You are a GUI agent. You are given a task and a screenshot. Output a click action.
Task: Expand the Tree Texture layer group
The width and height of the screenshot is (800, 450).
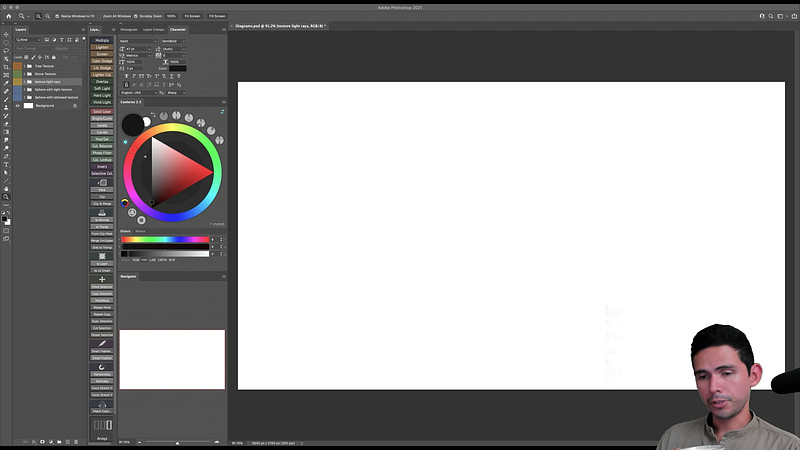24,66
